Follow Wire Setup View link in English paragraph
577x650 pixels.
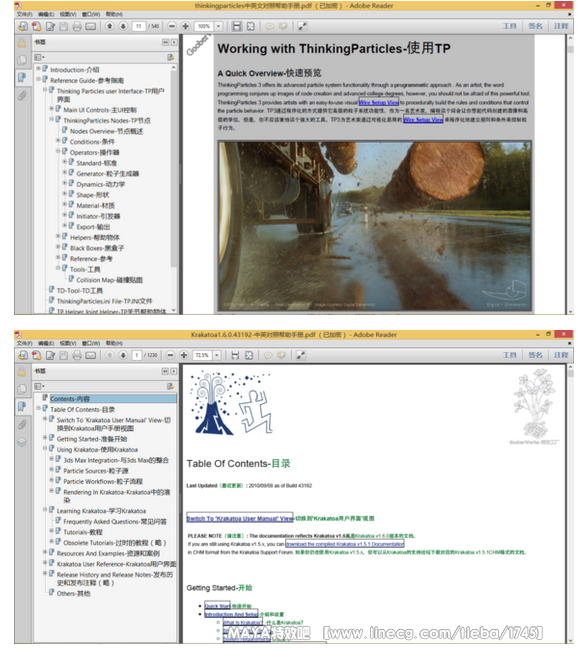(x=379, y=102)
